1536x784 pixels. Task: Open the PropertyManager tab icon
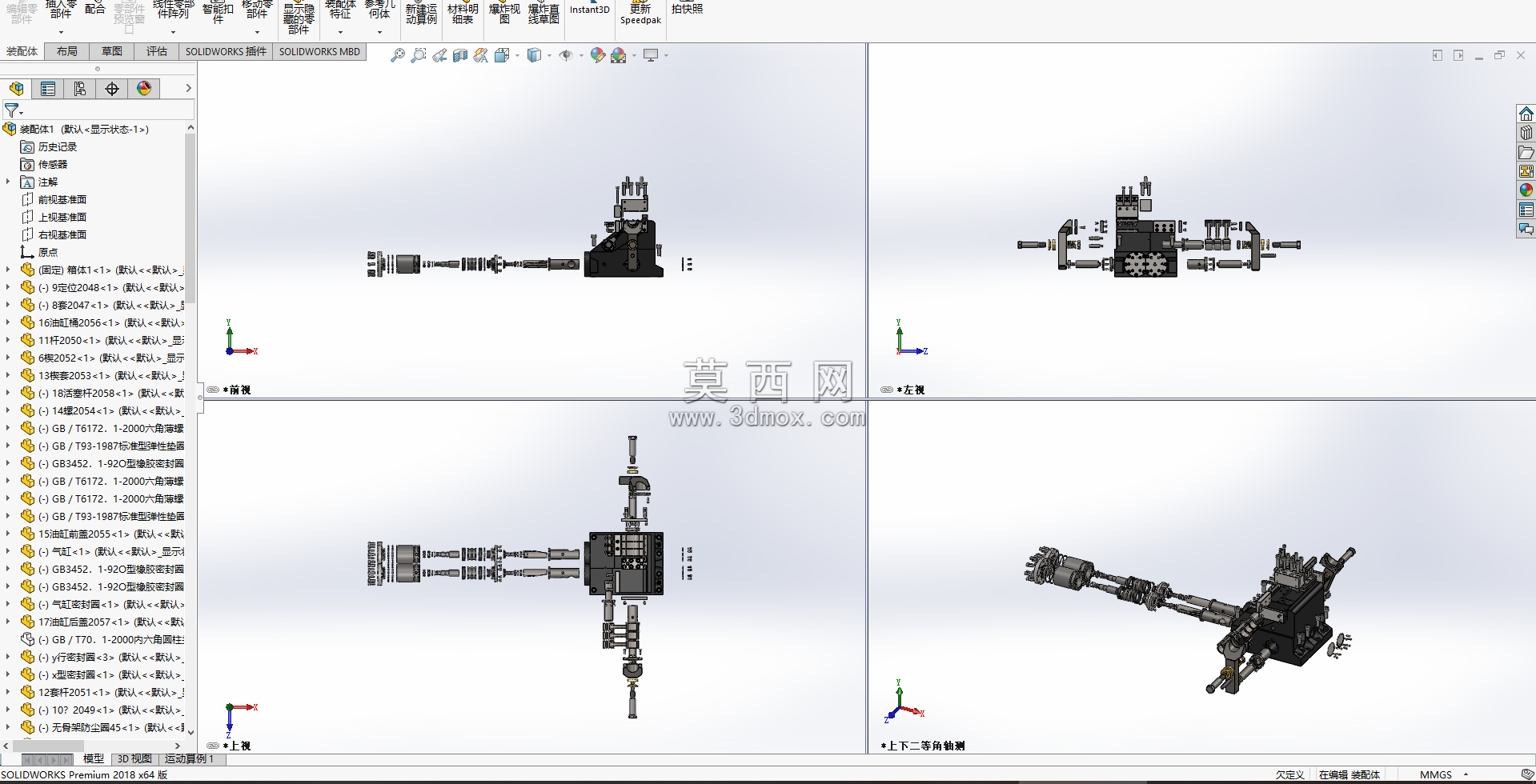coord(48,89)
